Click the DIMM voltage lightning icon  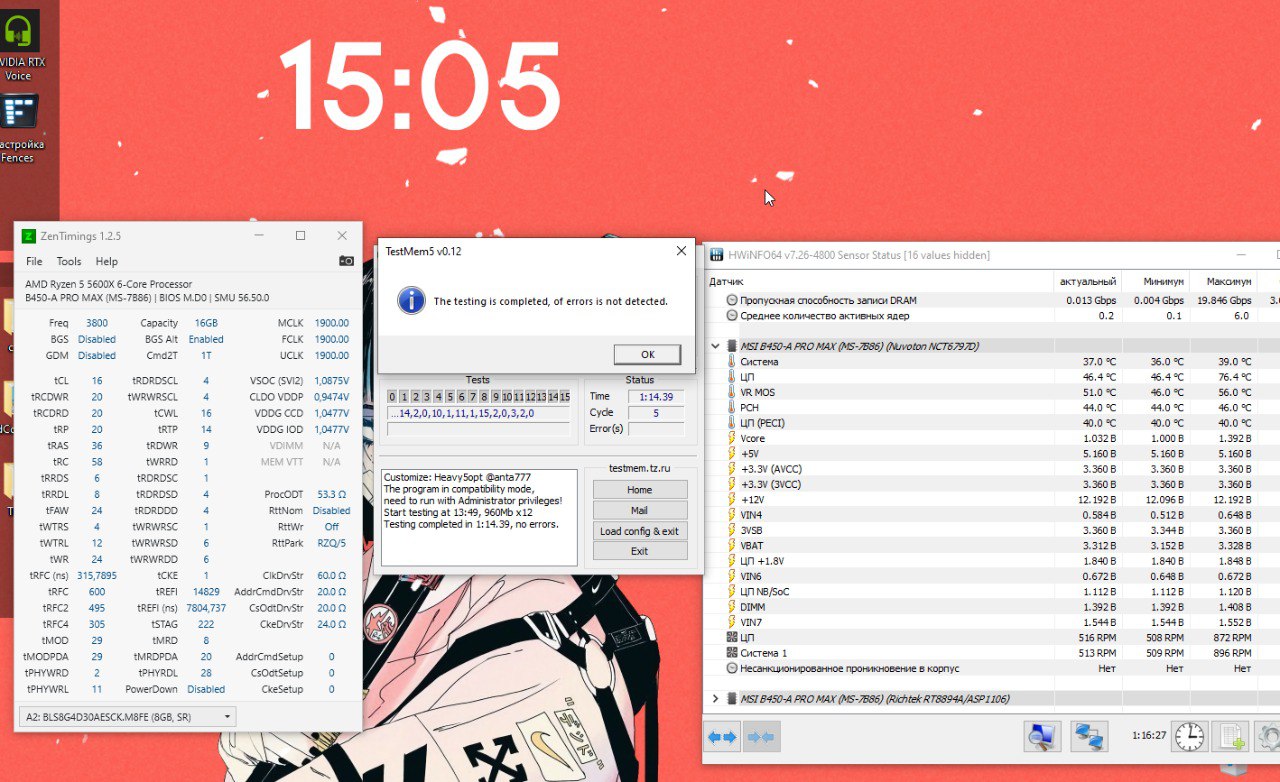pyautogui.click(x=732, y=607)
